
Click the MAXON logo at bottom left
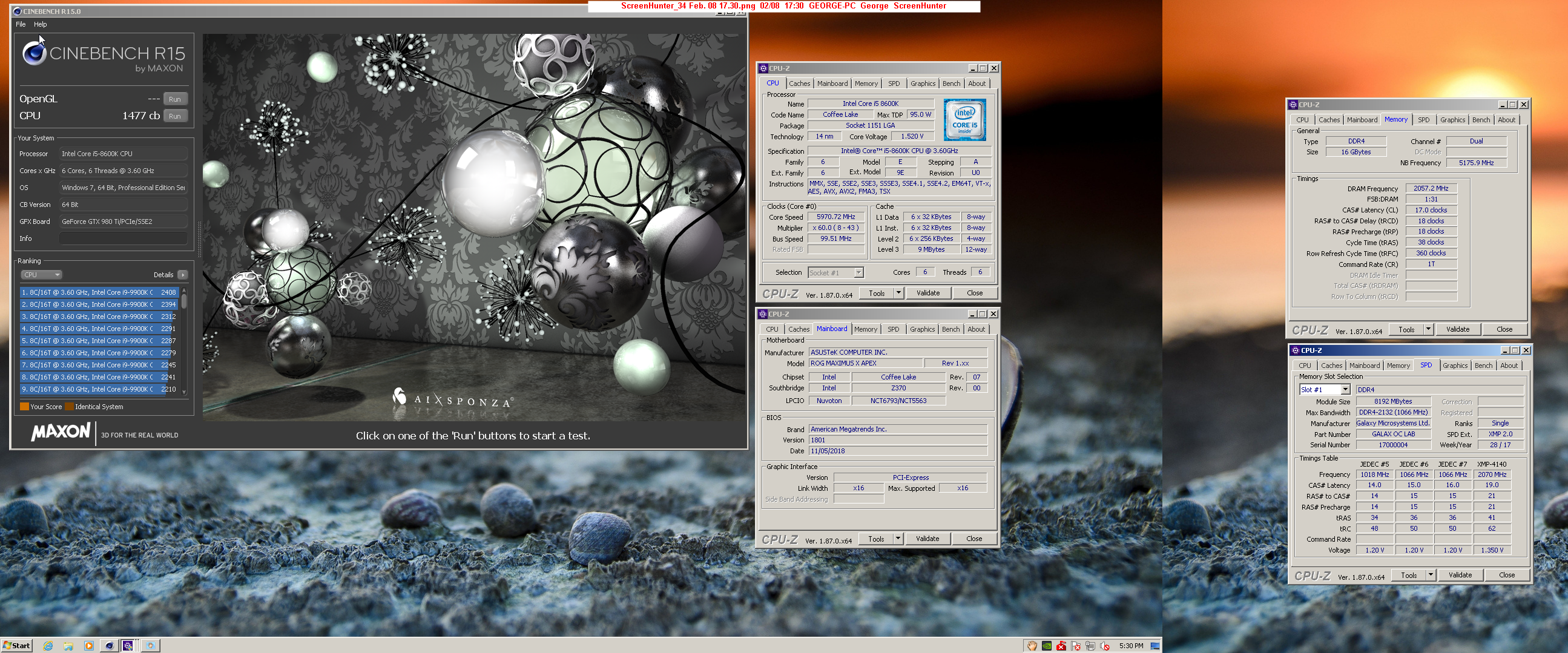point(61,432)
